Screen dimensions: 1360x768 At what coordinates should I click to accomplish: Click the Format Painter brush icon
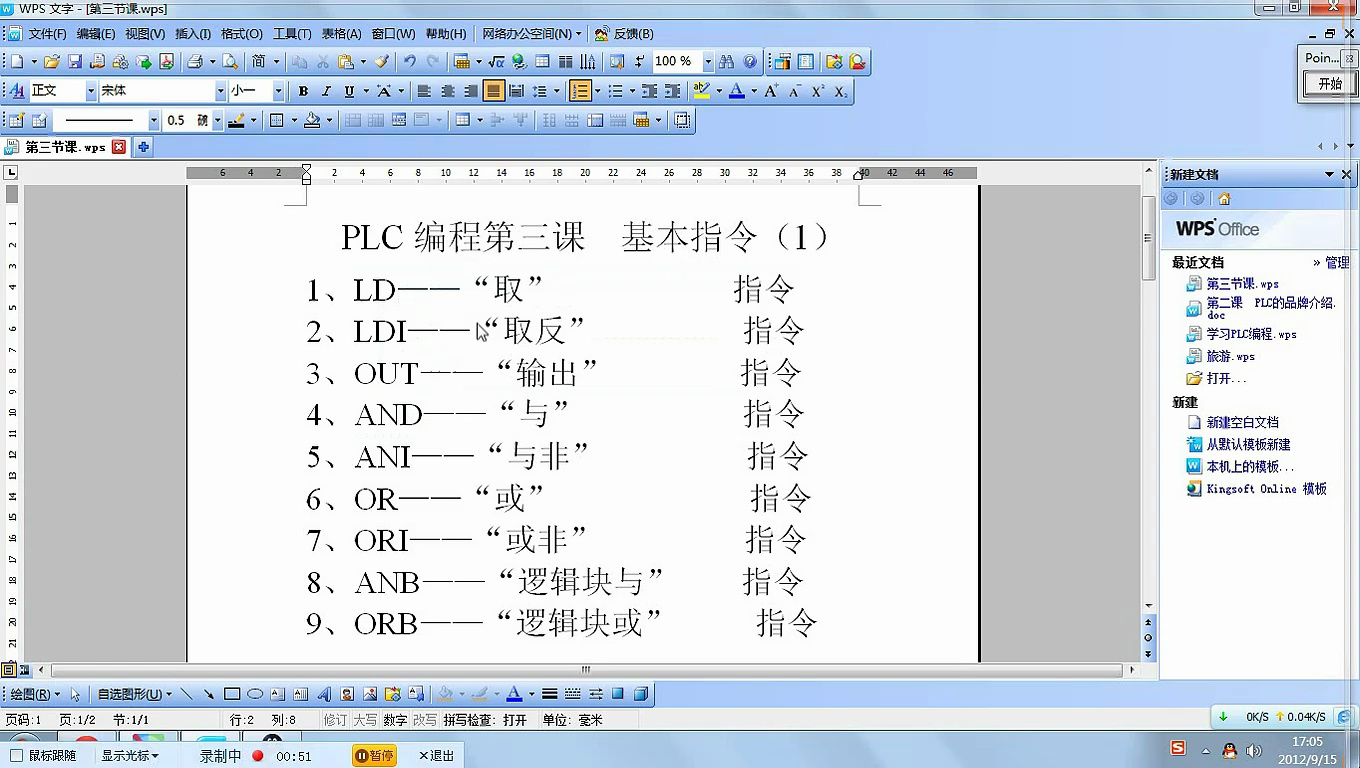click(x=380, y=61)
